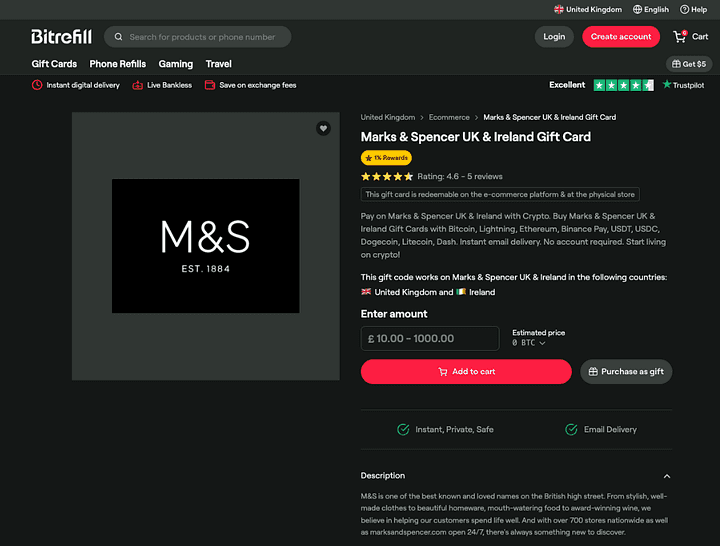Open the Help link

click(x=693, y=10)
